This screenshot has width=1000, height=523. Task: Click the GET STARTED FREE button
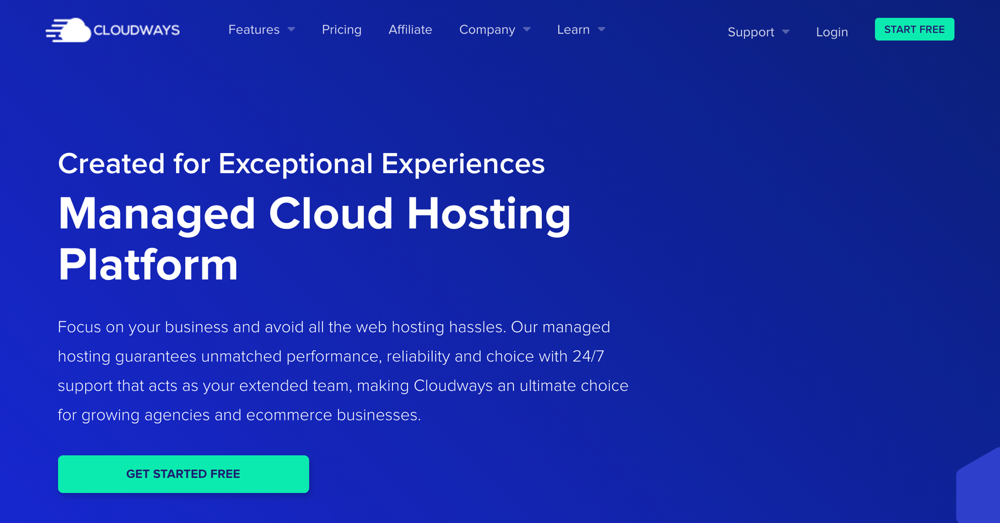184,474
